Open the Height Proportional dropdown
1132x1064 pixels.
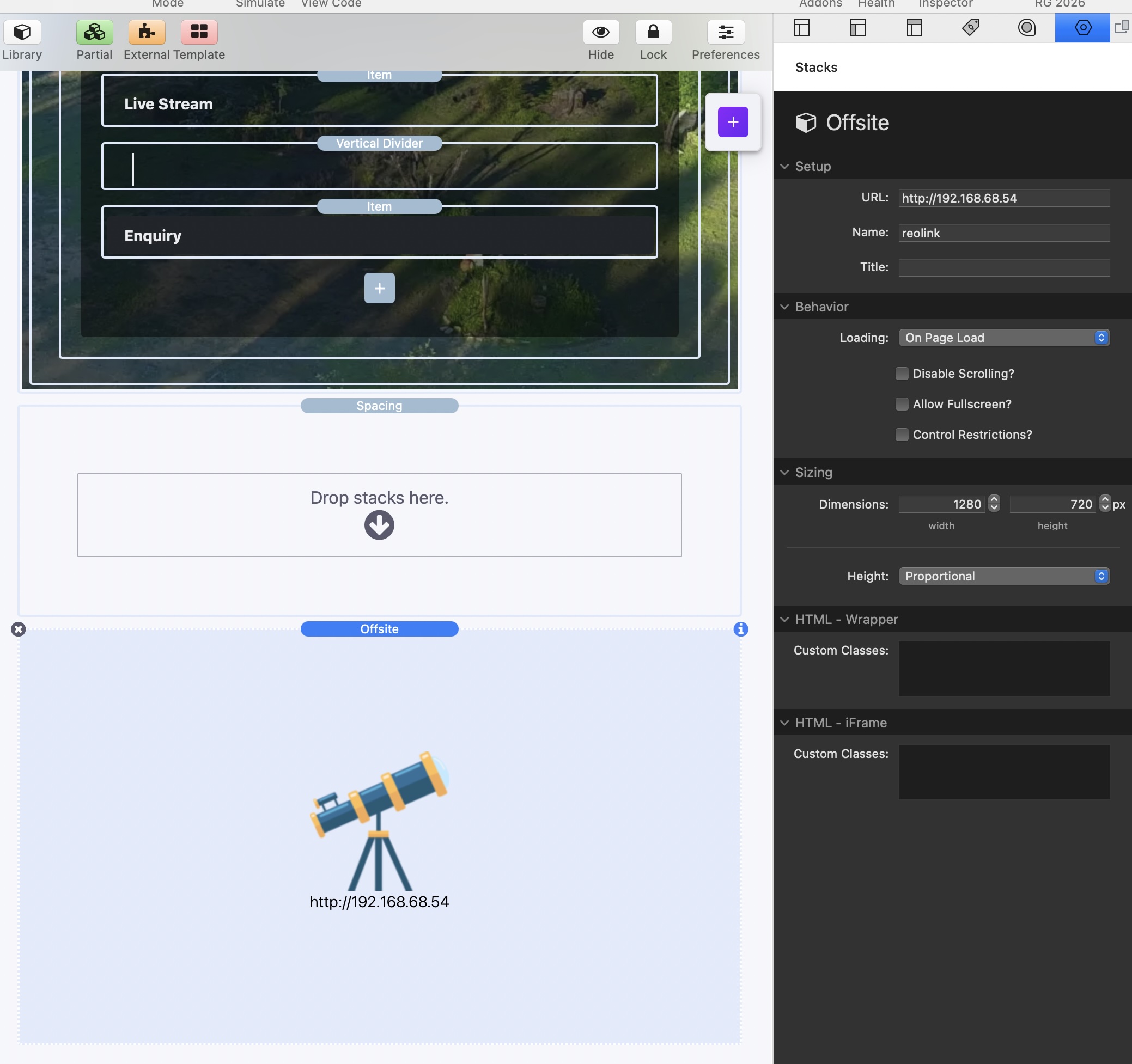pos(1003,576)
